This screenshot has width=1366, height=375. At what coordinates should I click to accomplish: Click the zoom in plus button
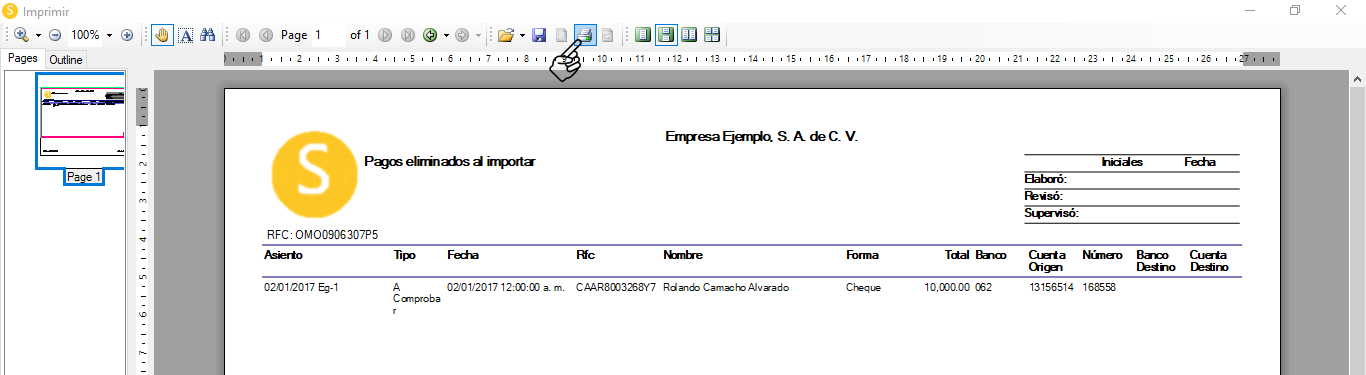point(127,35)
